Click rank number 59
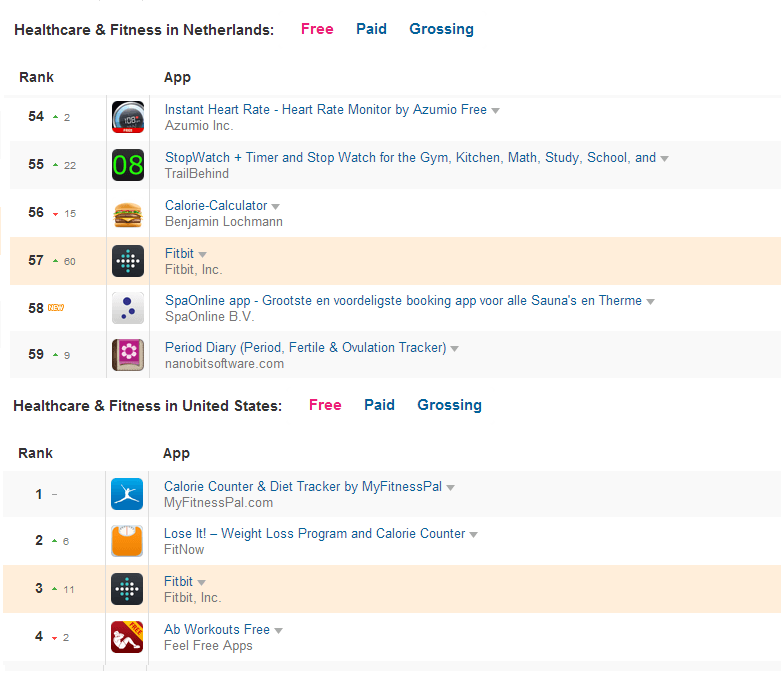The width and height of the screenshot is (781, 684). pyautogui.click(x=36, y=354)
